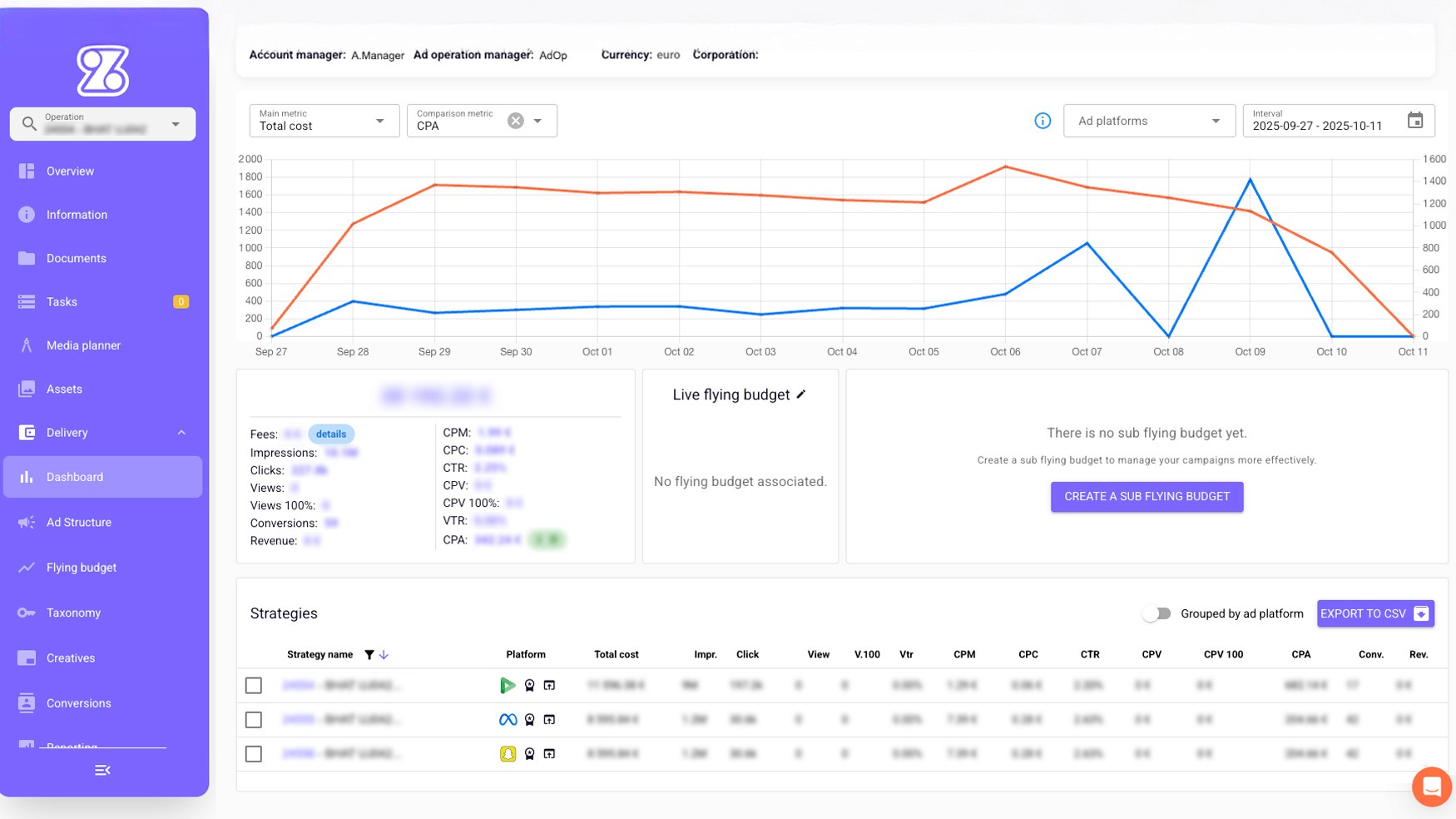The height and width of the screenshot is (819, 1456).
Task: Click the Meta platform icon
Action: [508, 720]
